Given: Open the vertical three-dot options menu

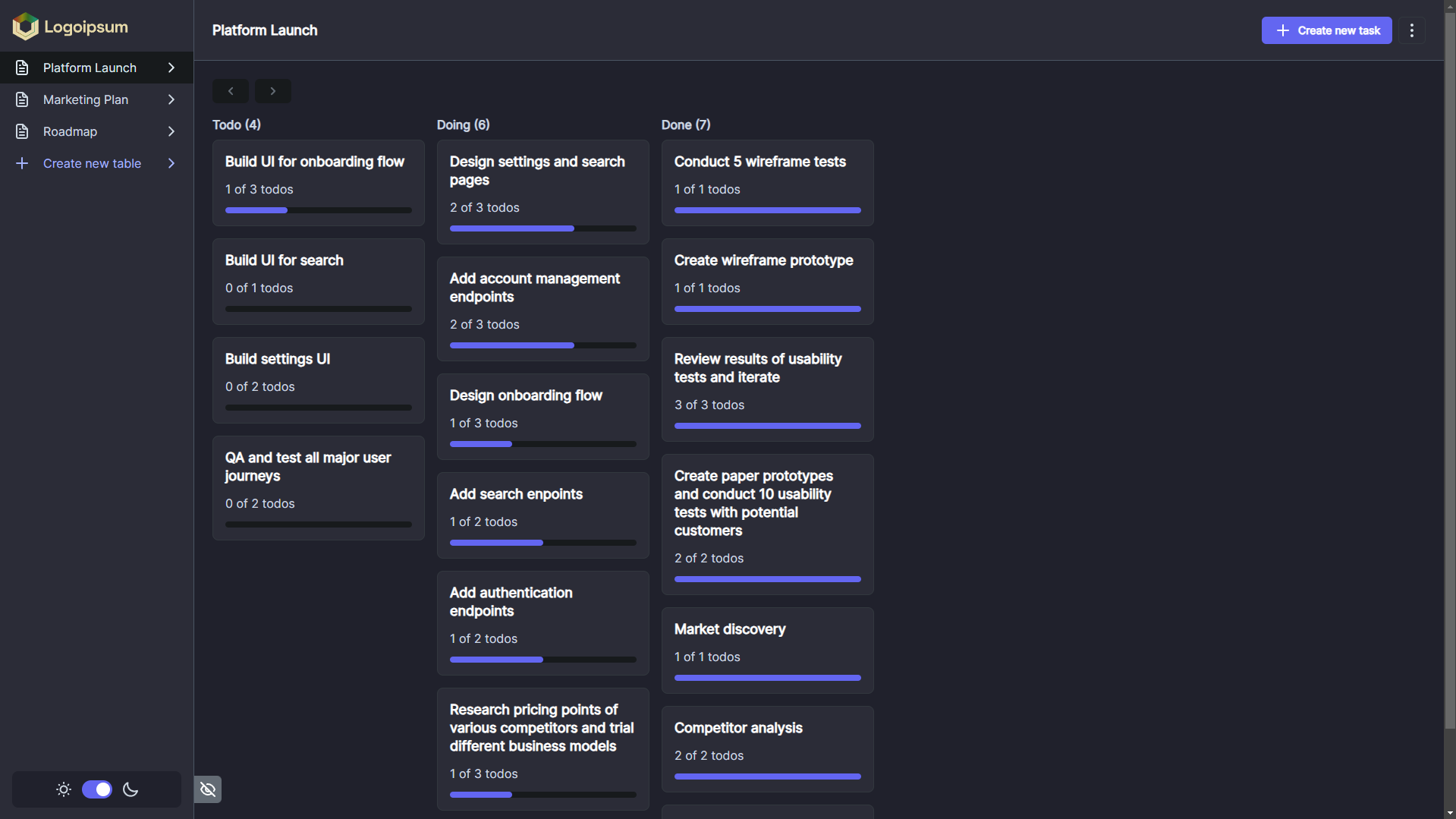Looking at the screenshot, I should click(1411, 30).
